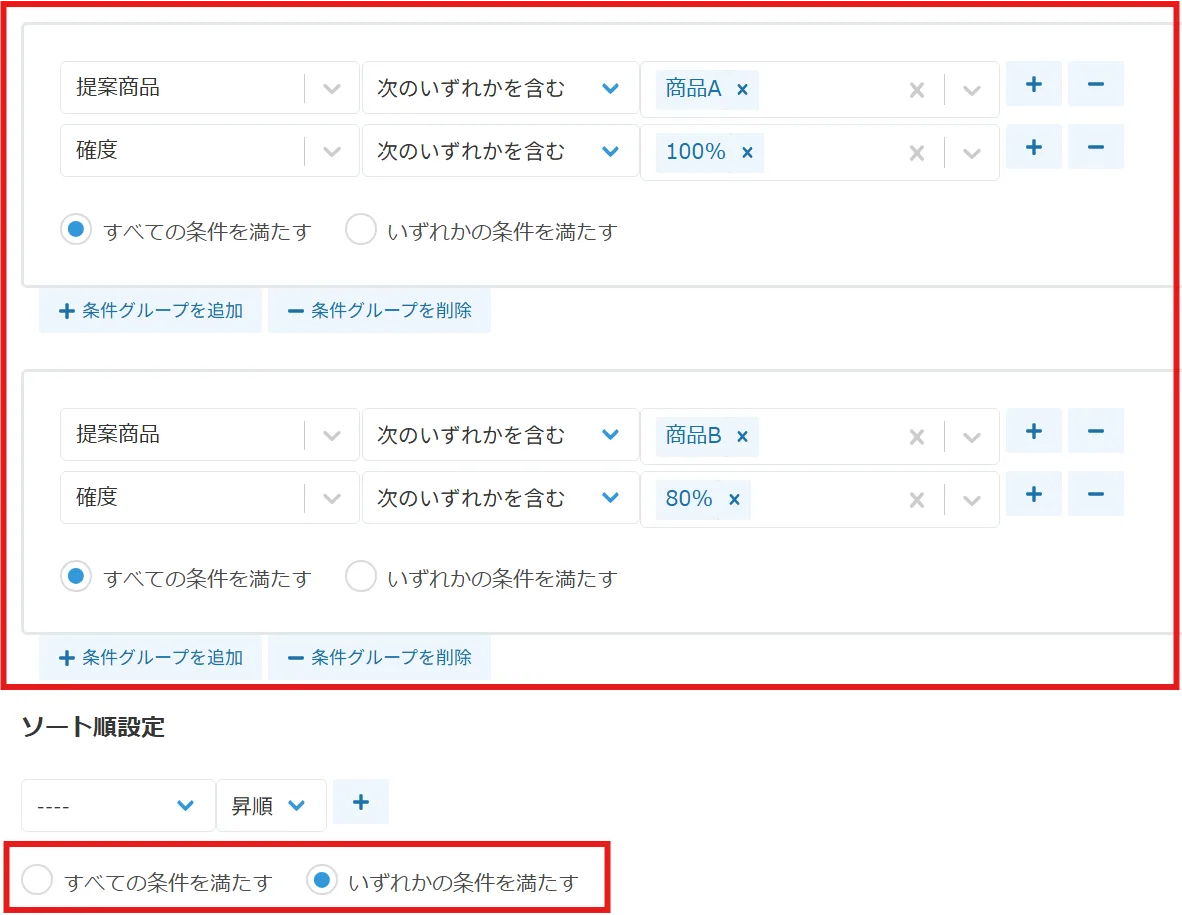The width and height of the screenshot is (1182, 915).
Task: Clear all values in 商品B field
Action: tap(917, 437)
